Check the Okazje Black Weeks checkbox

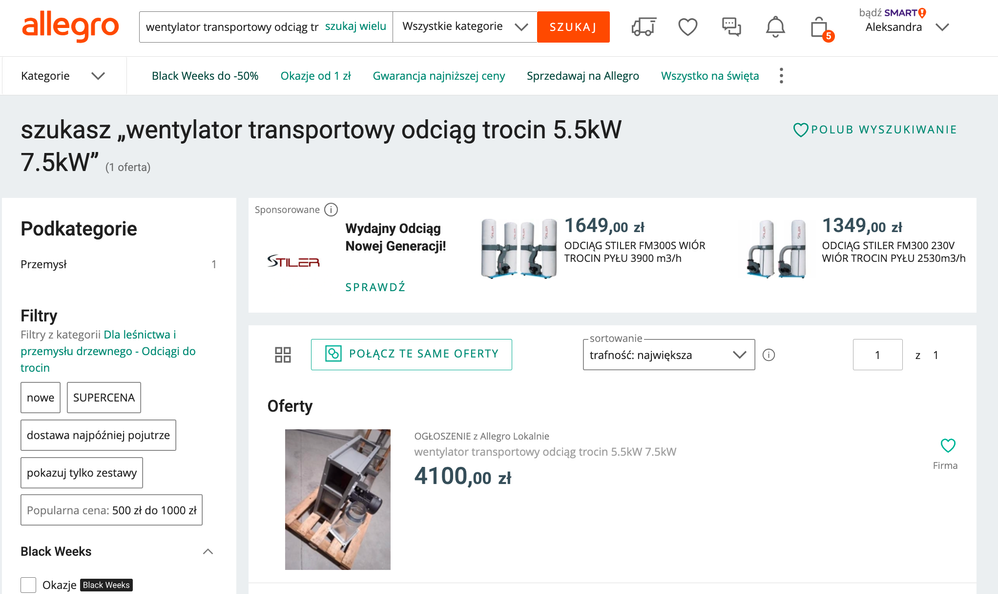(x=29, y=585)
